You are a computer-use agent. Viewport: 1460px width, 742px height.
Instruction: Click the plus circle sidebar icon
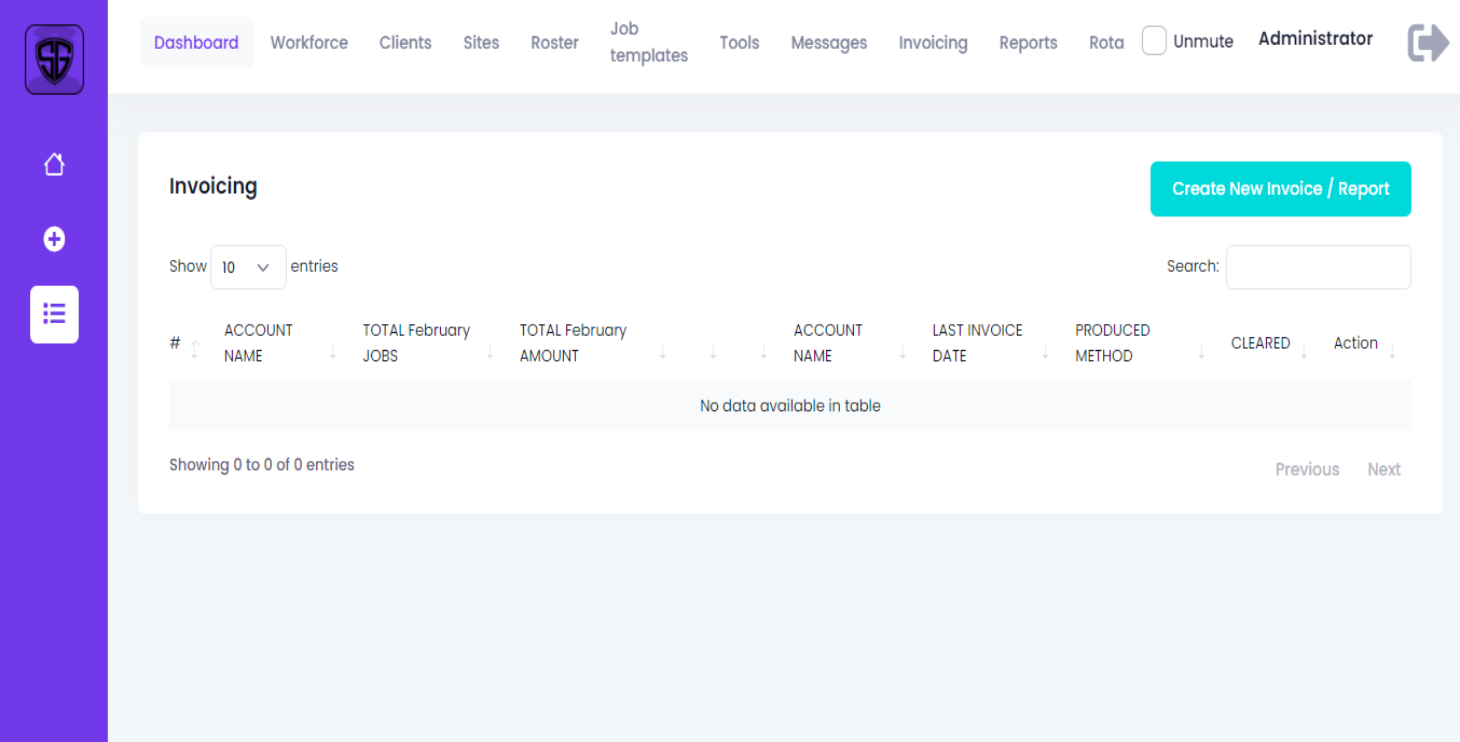(54, 239)
